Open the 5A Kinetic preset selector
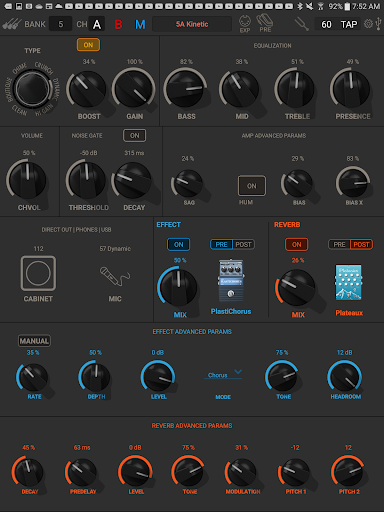 click(x=192, y=24)
